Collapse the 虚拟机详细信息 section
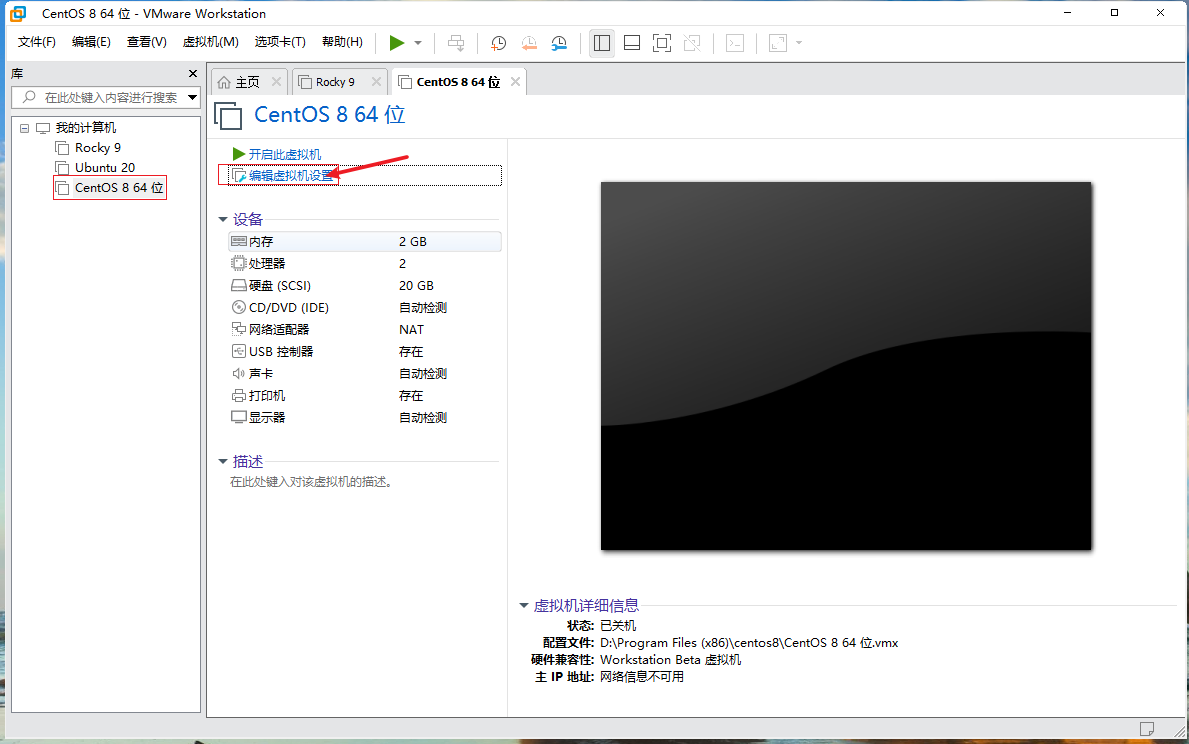This screenshot has width=1189, height=744. pyautogui.click(x=523, y=605)
